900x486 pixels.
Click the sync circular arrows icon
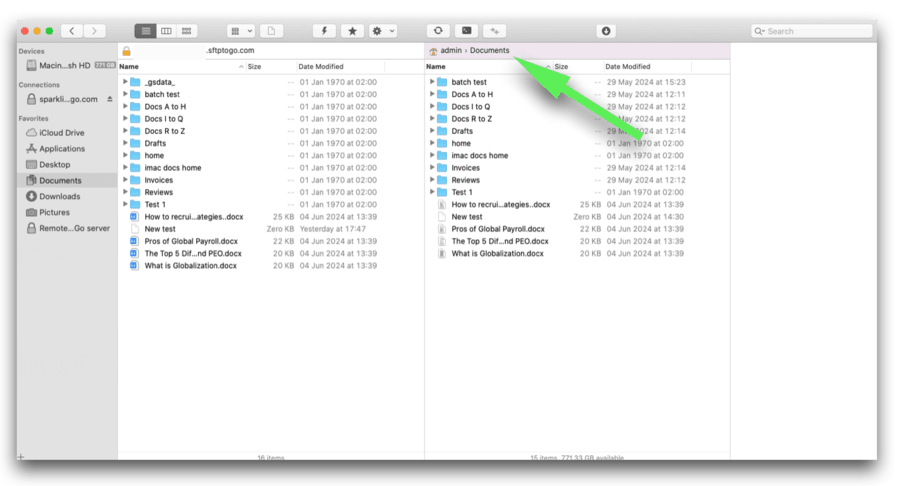pyautogui.click(x=438, y=31)
